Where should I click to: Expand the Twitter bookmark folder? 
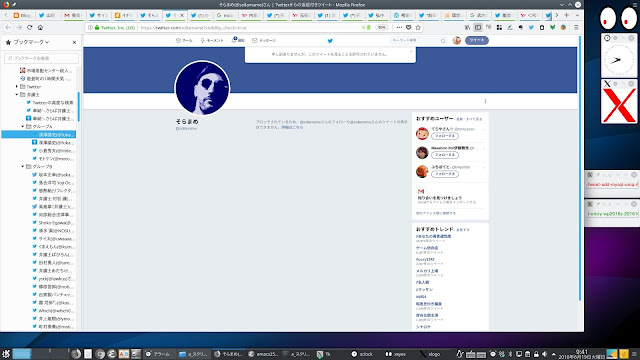(17, 87)
